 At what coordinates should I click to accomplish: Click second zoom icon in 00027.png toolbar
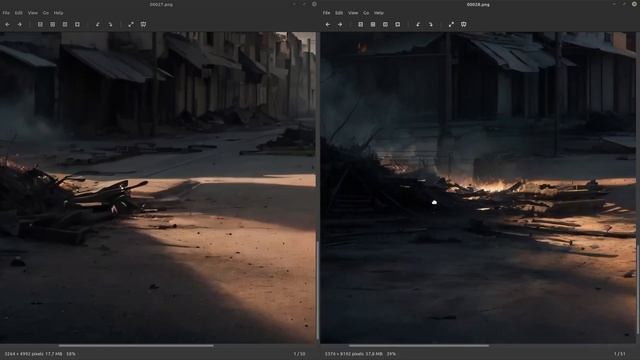pos(53,24)
